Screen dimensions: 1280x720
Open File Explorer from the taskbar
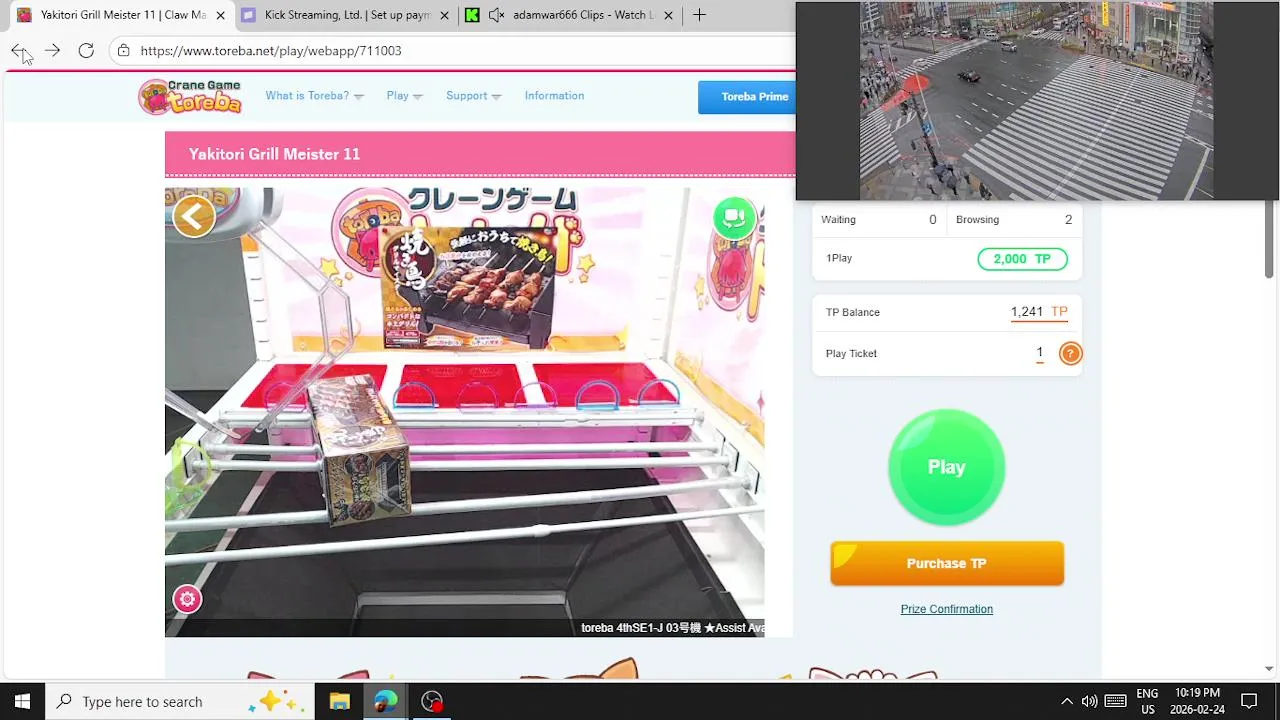click(x=339, y=701)
